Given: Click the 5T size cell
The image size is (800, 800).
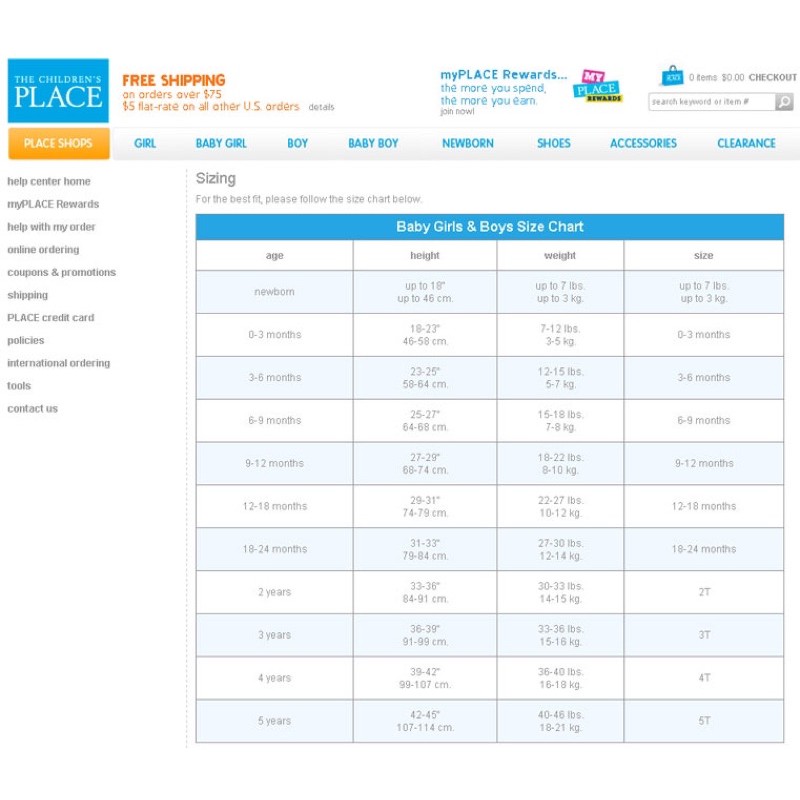Looking at the screenshot, I should (x=704, y=720).
